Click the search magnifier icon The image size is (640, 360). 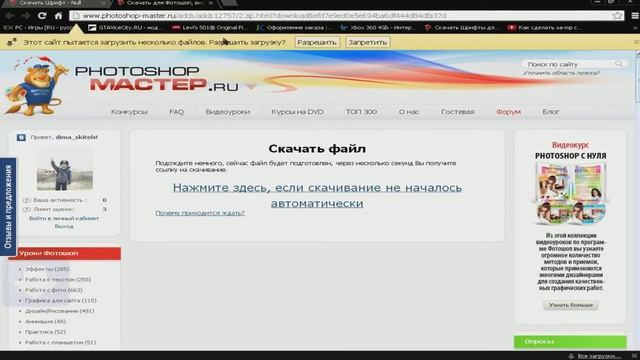click(619, 64)
